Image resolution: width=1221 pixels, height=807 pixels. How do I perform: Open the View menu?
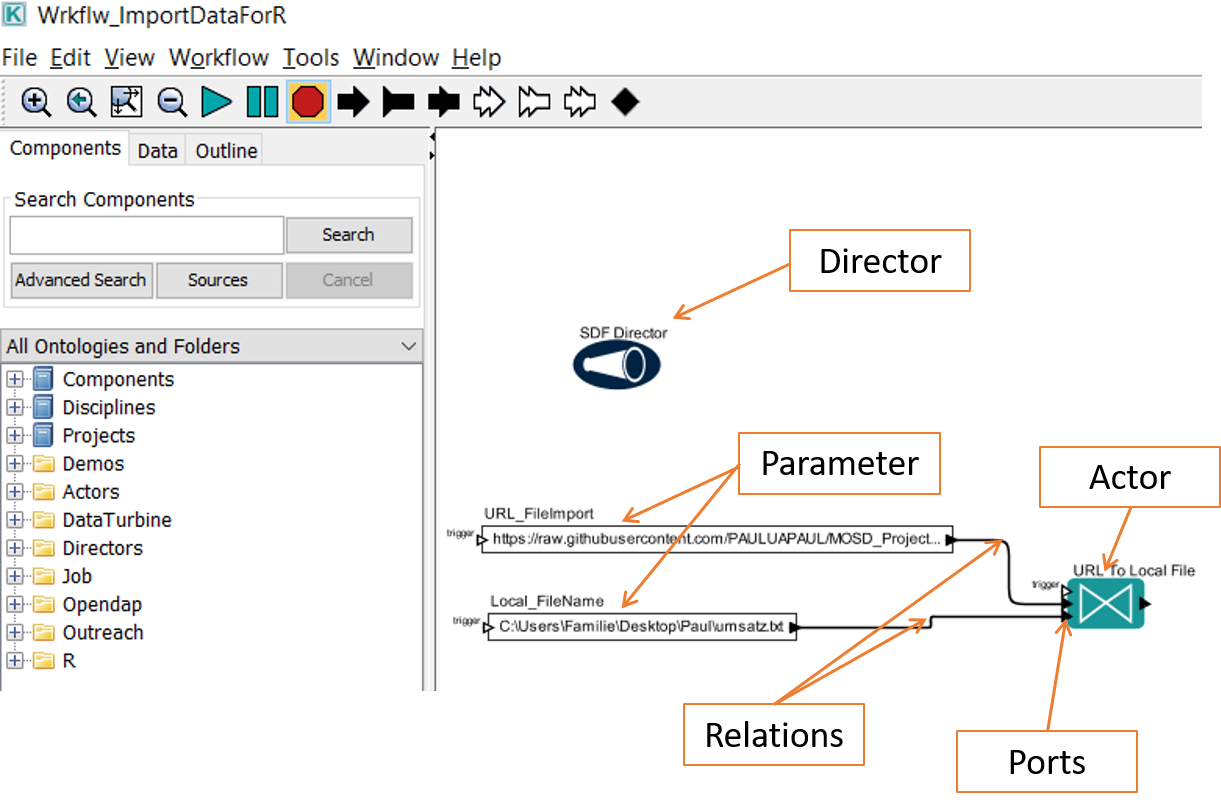[x=129, y=58]
